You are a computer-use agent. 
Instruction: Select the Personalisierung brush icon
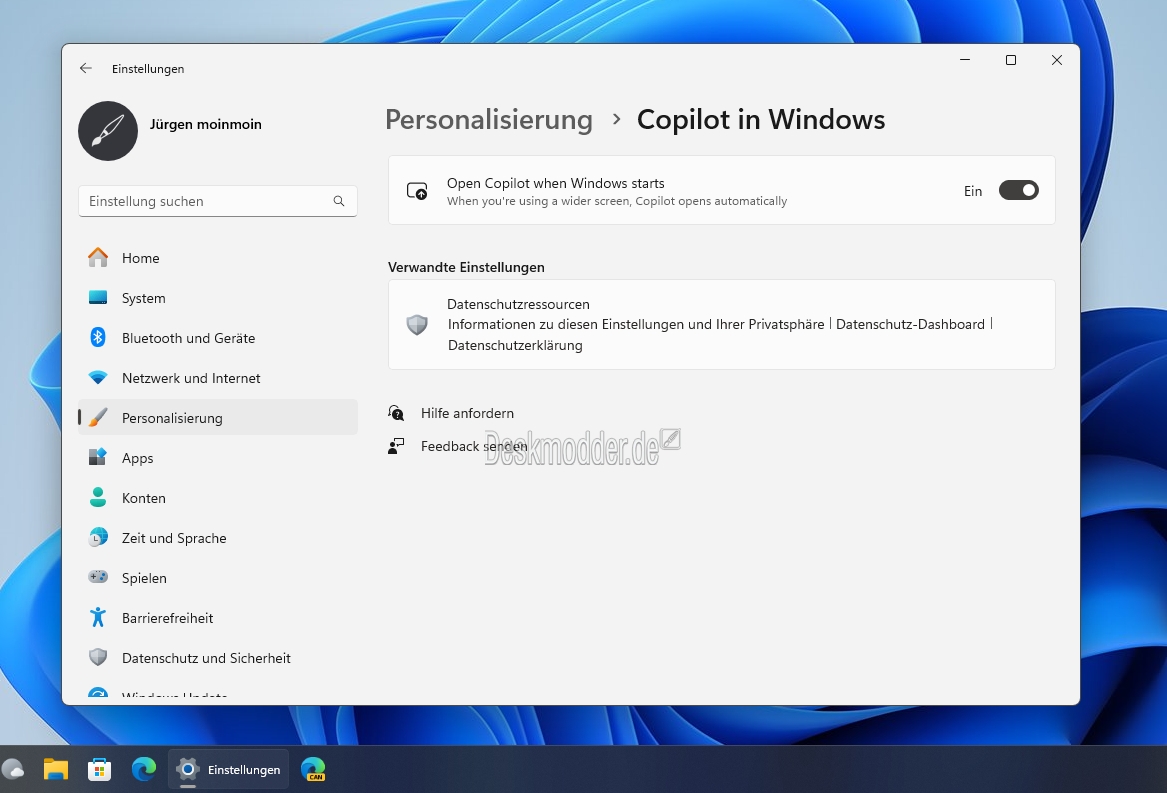pos(97,418)
